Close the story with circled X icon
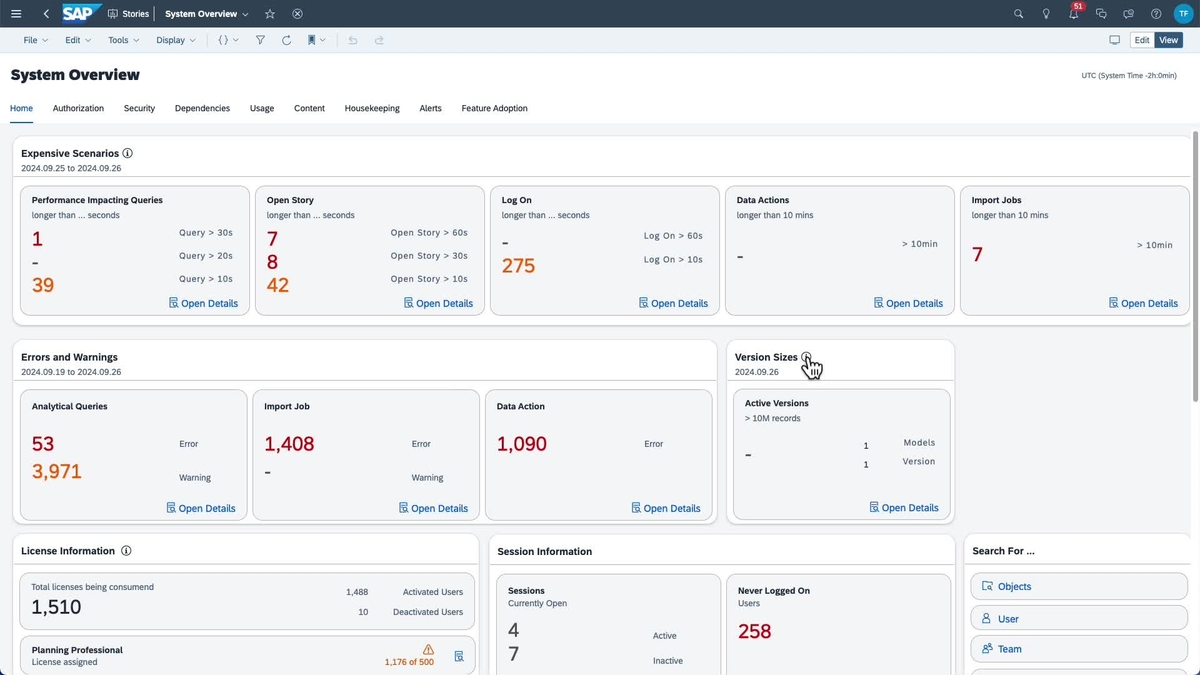This screenshot has height=675, width=1200. (x=297, y=14)
